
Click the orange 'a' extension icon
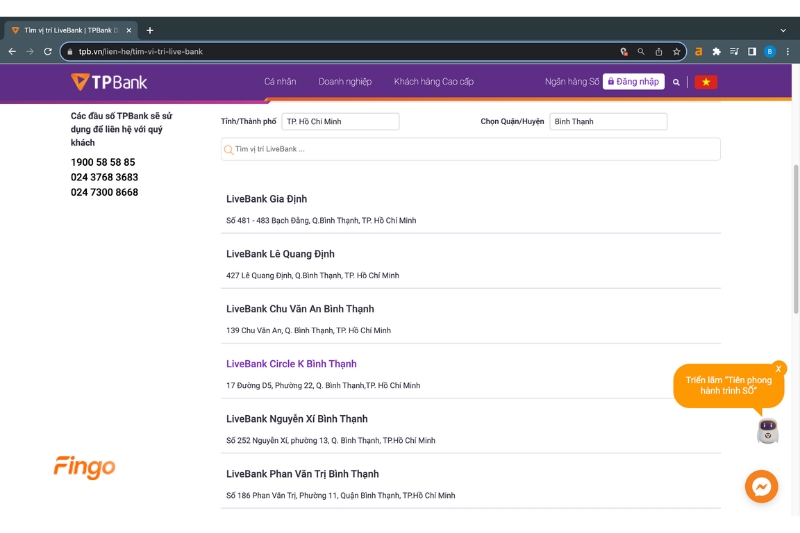point(698,52)
